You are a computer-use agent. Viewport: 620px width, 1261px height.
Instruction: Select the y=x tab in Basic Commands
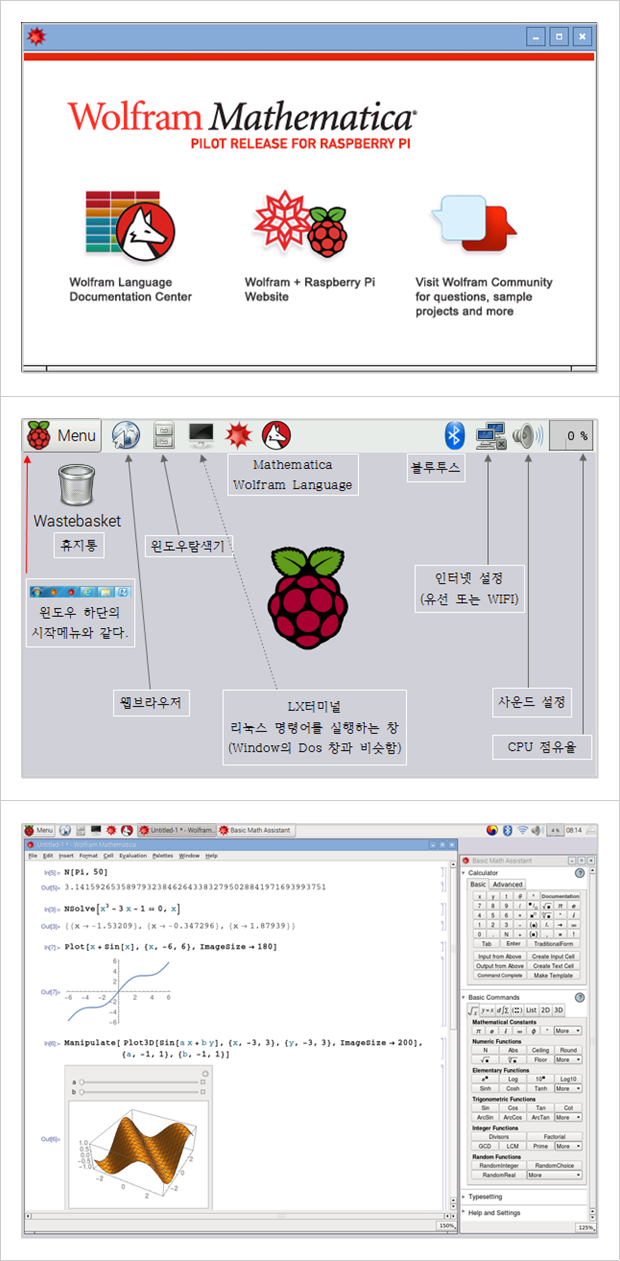(x=487, y=1010)
